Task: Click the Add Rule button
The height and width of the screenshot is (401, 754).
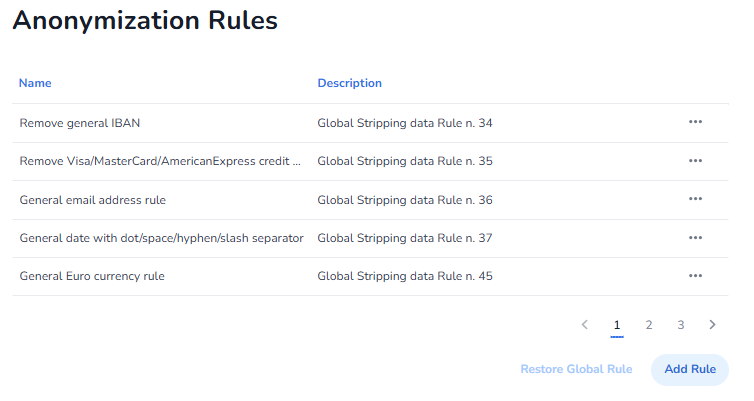Action: (x=690, y=369)
